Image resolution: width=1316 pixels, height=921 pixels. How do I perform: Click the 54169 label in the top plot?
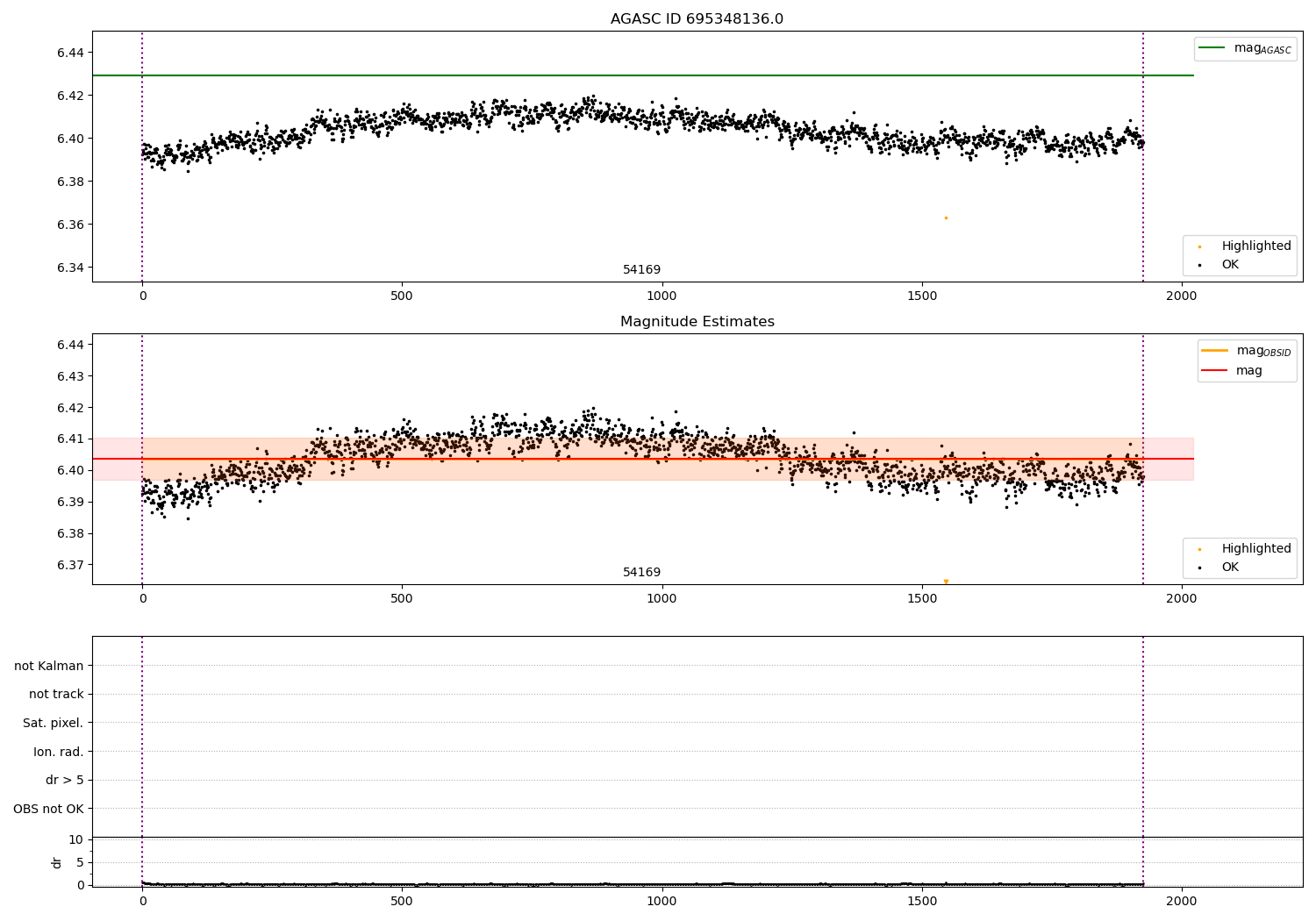pos(642,270)
